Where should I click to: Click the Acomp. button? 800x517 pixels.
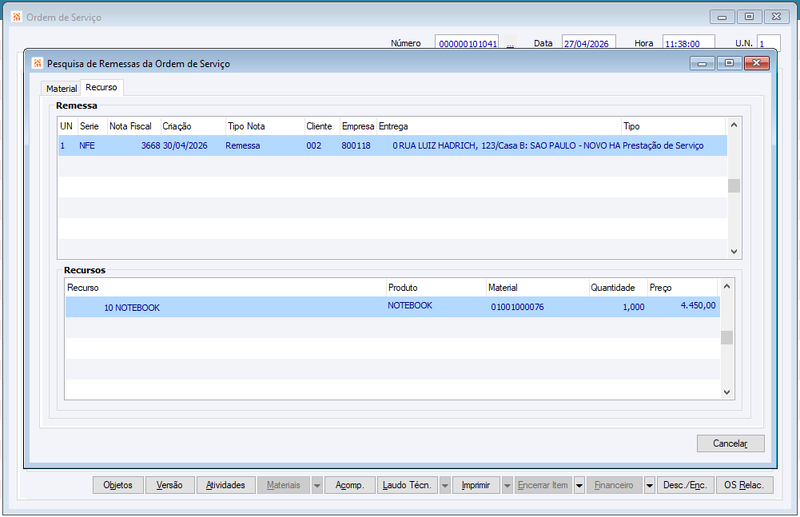click(x=349, y=485)
